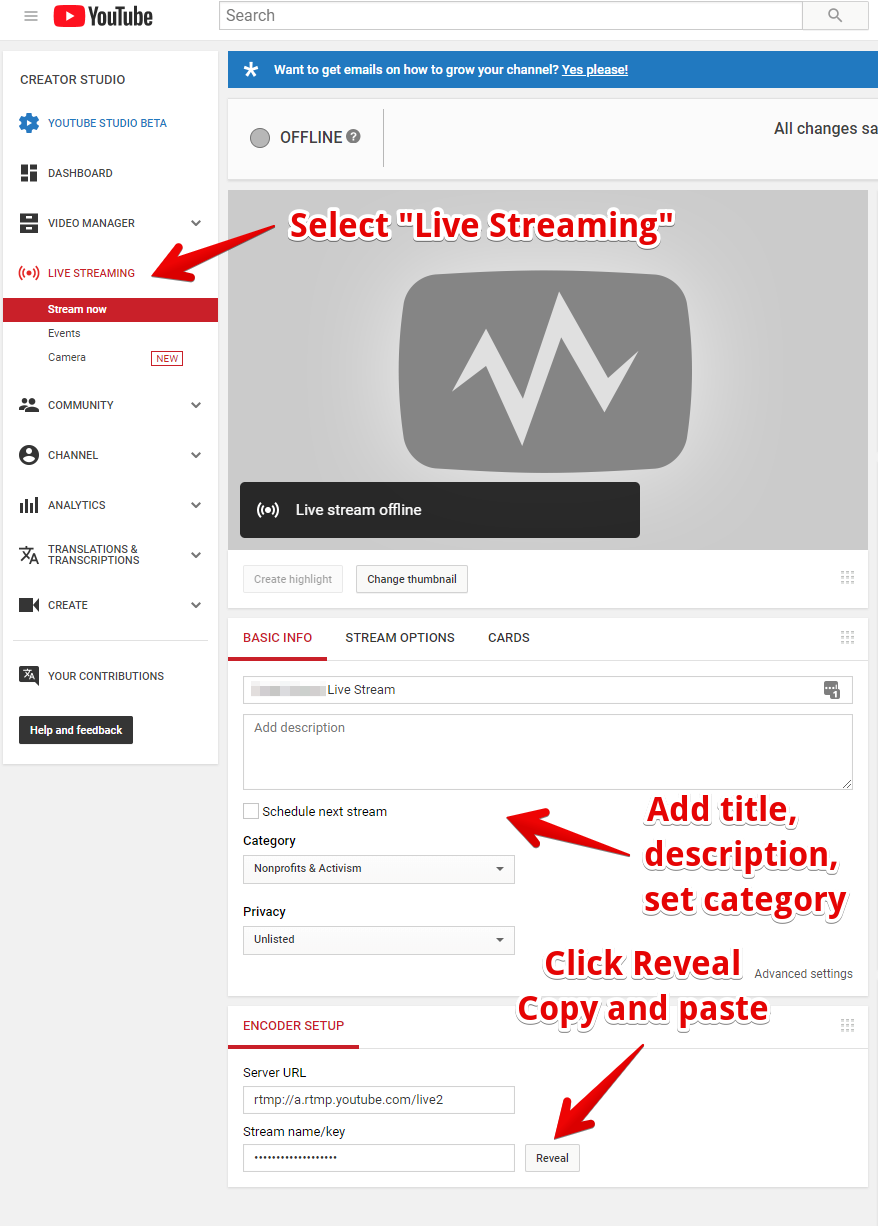The width and height of the screenshot is (878, 1226).
Task: Open the Advanced settings link
Action: click(804, 974)
